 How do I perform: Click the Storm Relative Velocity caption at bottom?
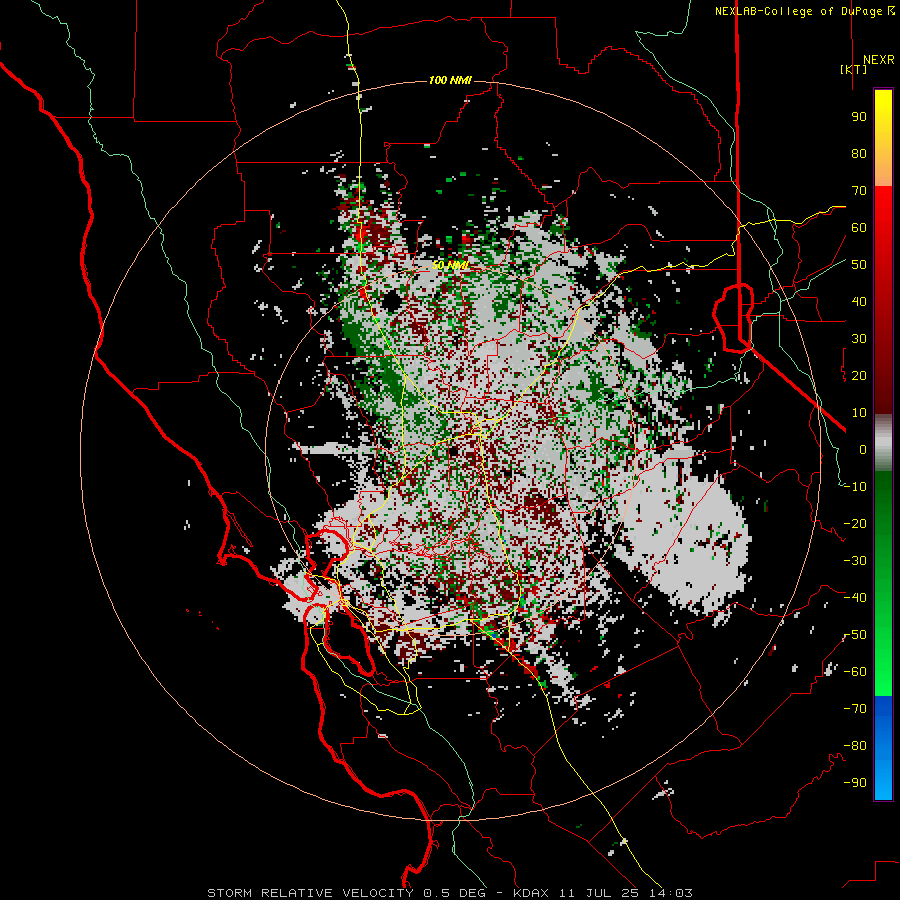(449, 893)
